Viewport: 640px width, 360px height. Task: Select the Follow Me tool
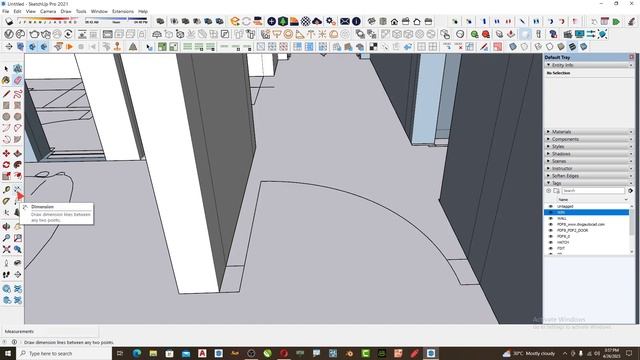click(x=18, y=165)
